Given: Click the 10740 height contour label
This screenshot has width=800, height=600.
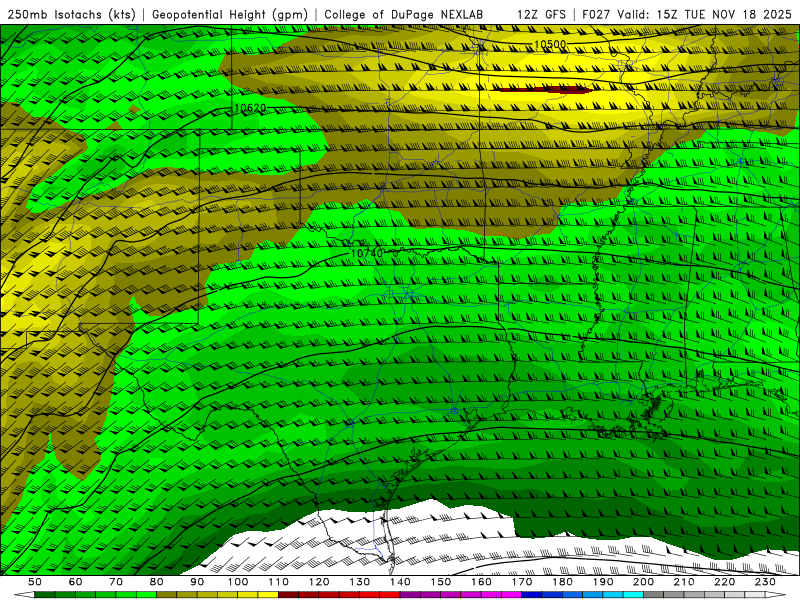Looking at the screenshot, I should (367, 253).
